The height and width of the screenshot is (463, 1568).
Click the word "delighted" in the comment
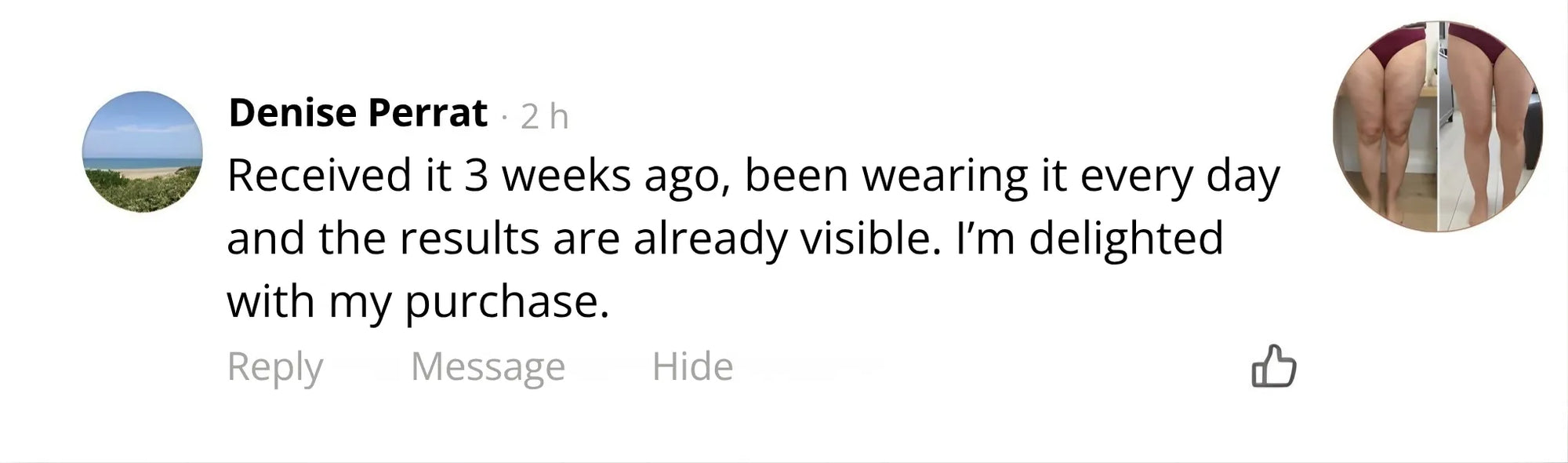pyautogui.click(x=1125, y=239)
